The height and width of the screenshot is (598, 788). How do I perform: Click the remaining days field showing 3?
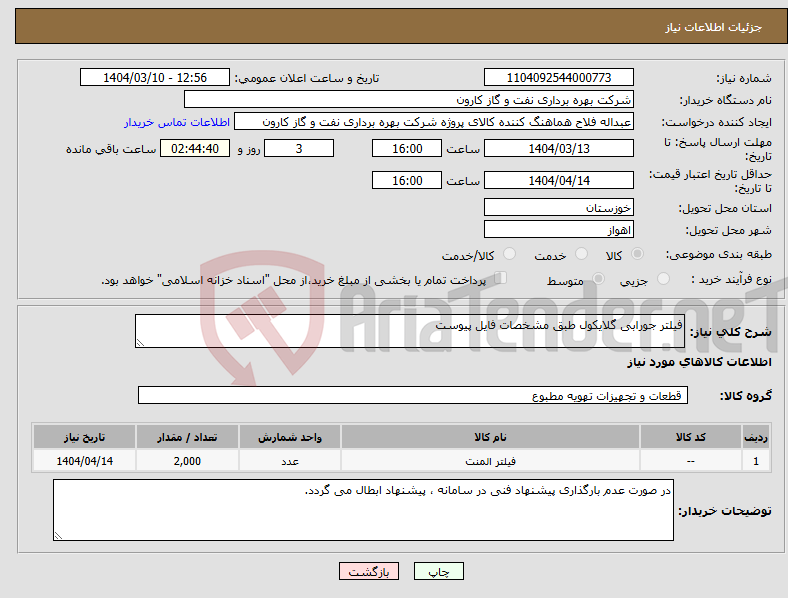299,149
